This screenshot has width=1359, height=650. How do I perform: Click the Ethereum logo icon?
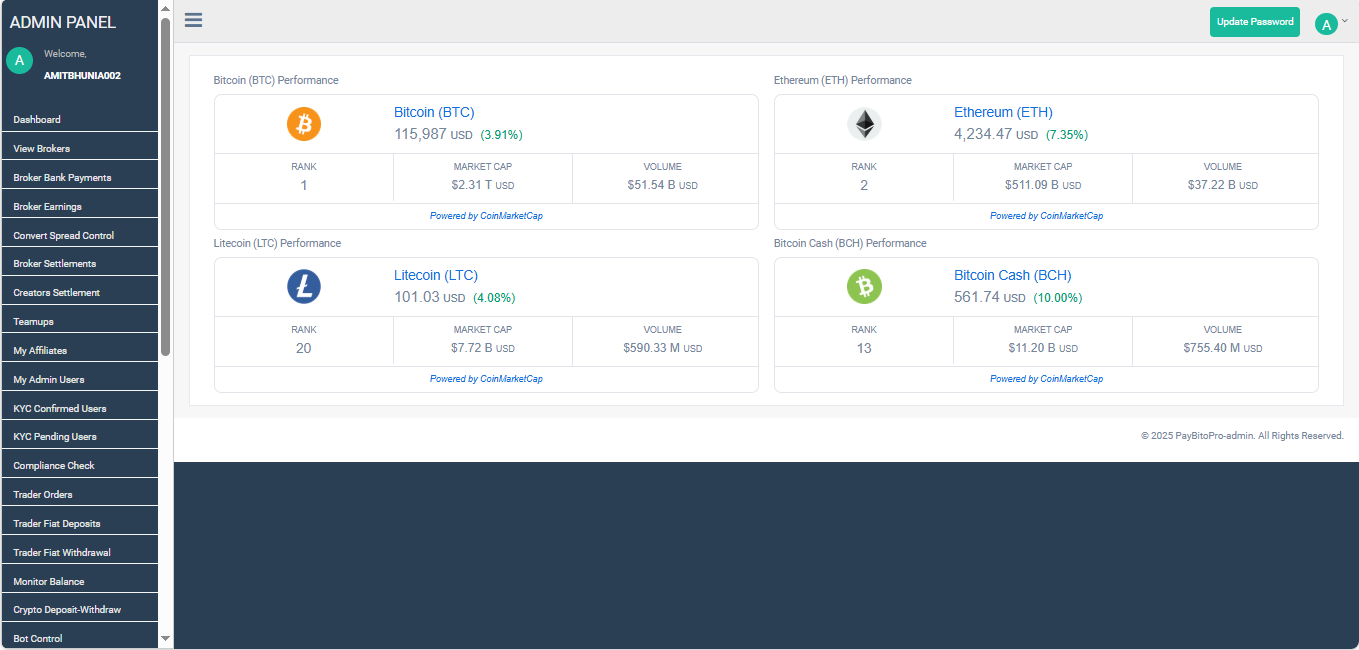click(863, 124)
